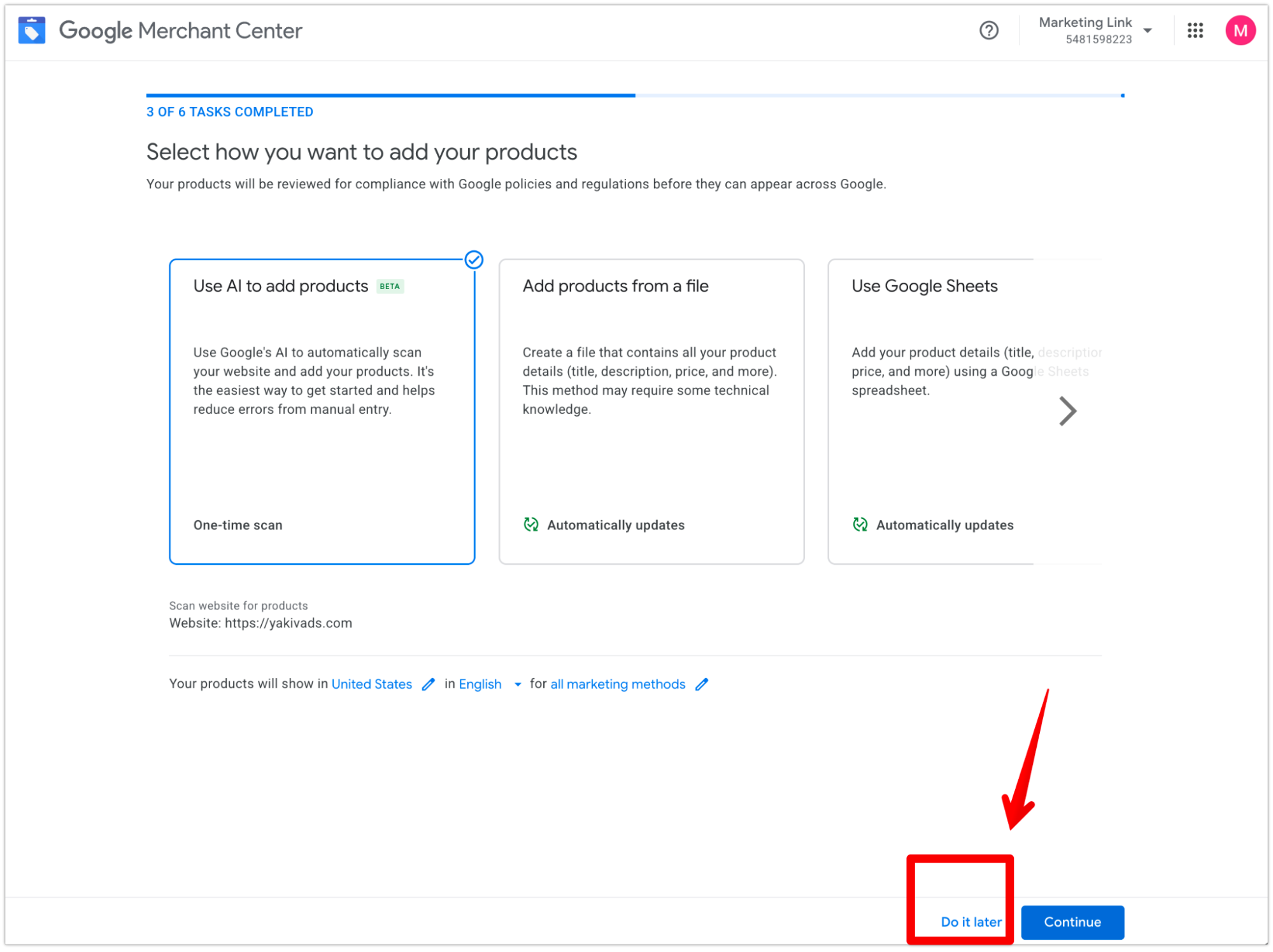Expand the Marketing Link account dropdown
Viewport: 1273px width, 952px height.
[x=1147, y=30]
